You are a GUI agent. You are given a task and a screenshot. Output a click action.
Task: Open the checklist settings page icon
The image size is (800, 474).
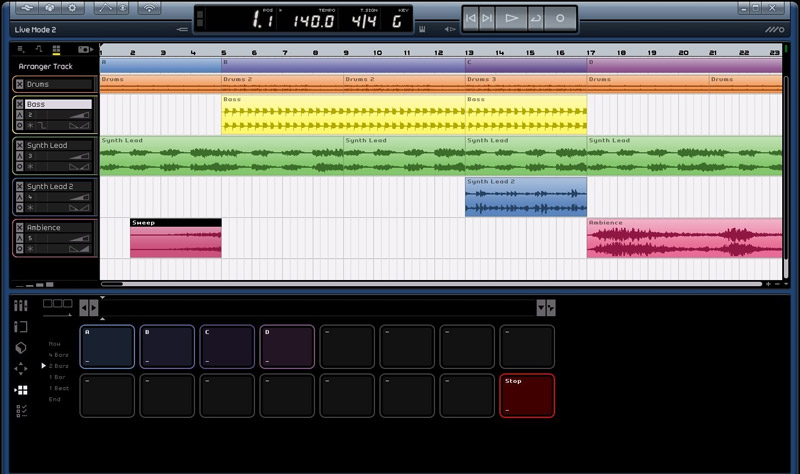(21, 411)
